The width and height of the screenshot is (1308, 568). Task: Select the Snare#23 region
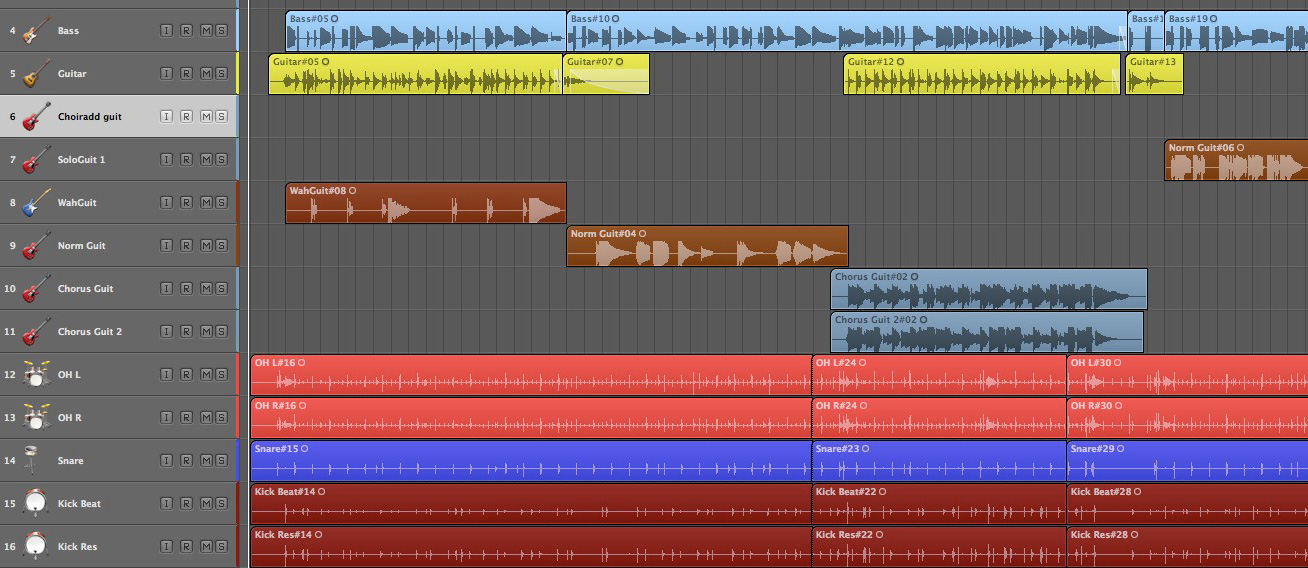pos(939,461)
